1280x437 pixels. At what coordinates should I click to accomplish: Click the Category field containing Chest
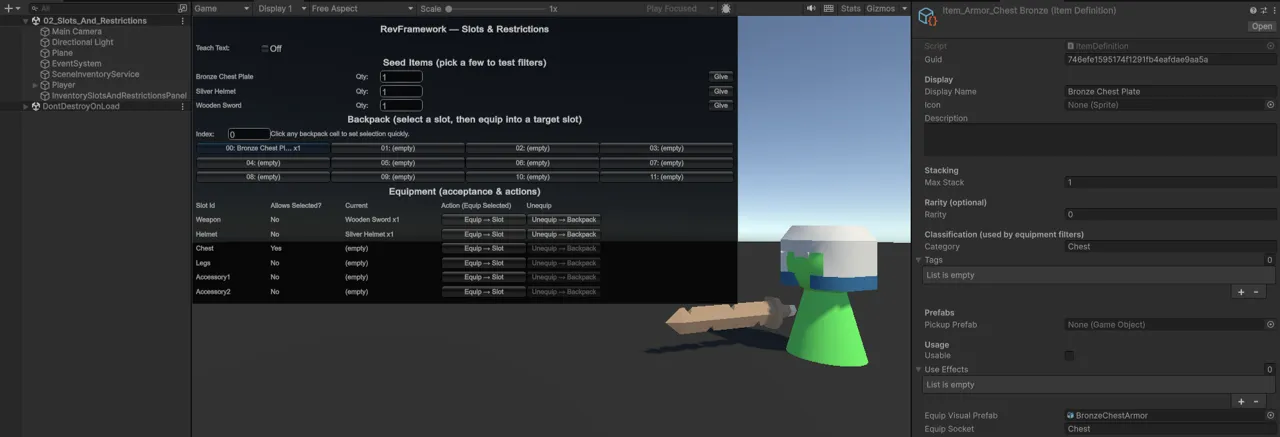click(x=1170, y=246)
